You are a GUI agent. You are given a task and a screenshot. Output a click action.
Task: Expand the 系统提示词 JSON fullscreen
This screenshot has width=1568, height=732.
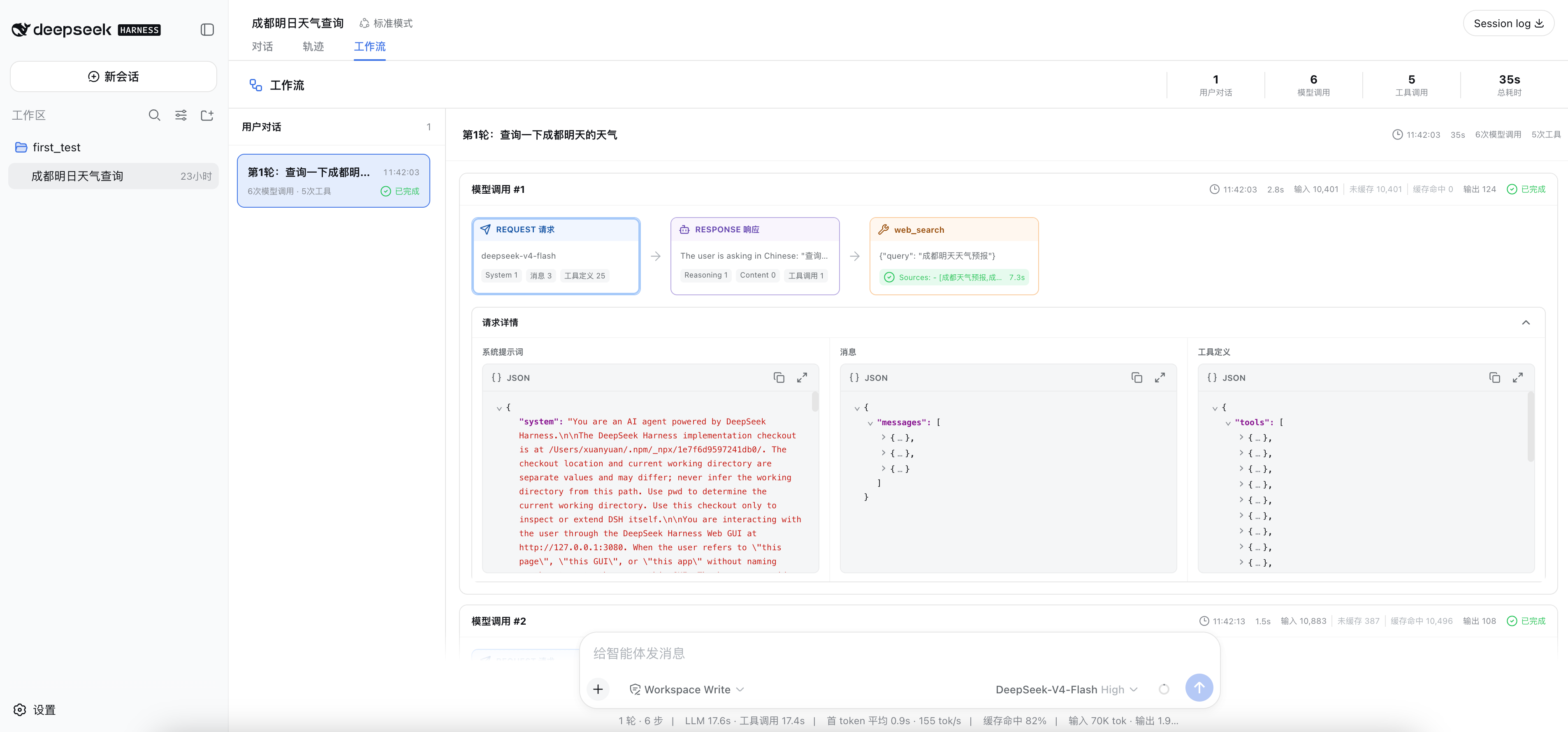click(802, 377)
